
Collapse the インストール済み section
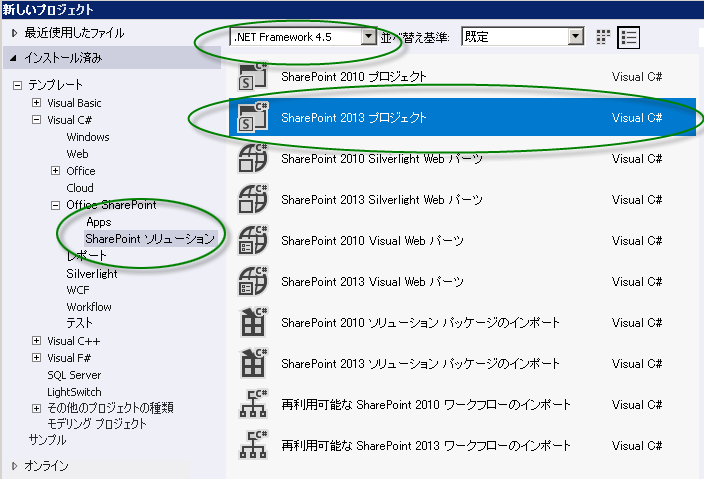[13, 58]
